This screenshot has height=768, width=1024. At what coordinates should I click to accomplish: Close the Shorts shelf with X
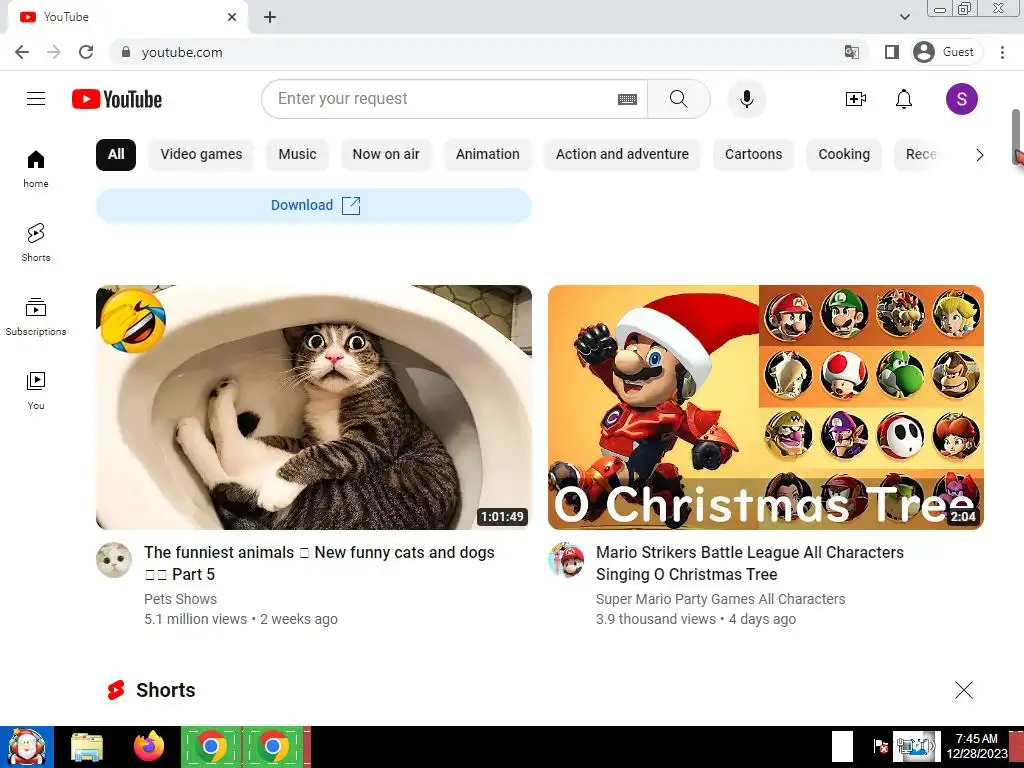[x=964, y=690]
